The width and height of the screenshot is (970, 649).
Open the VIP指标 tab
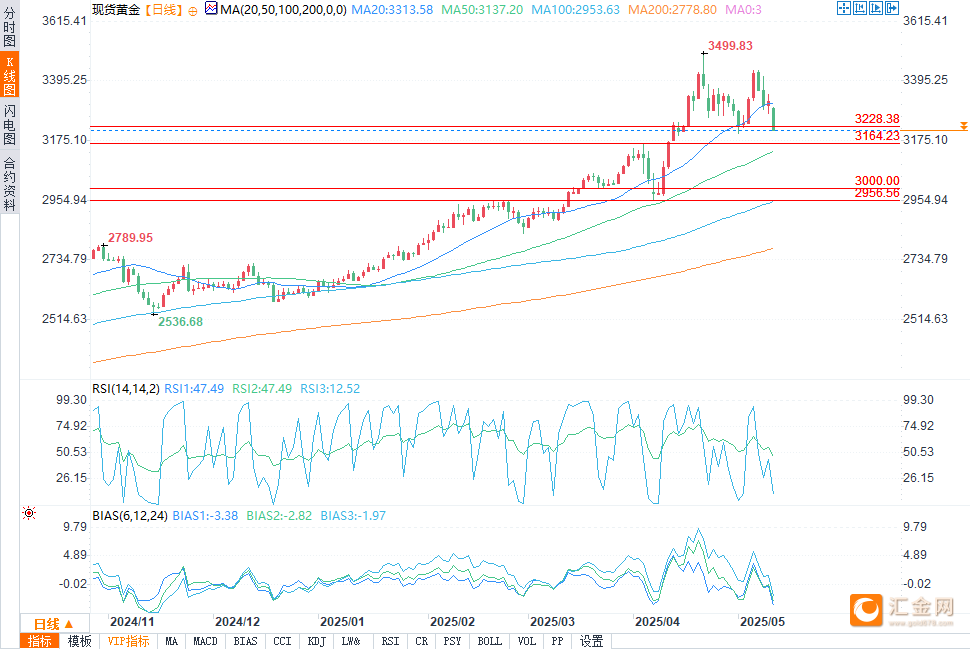pos(128,641)
